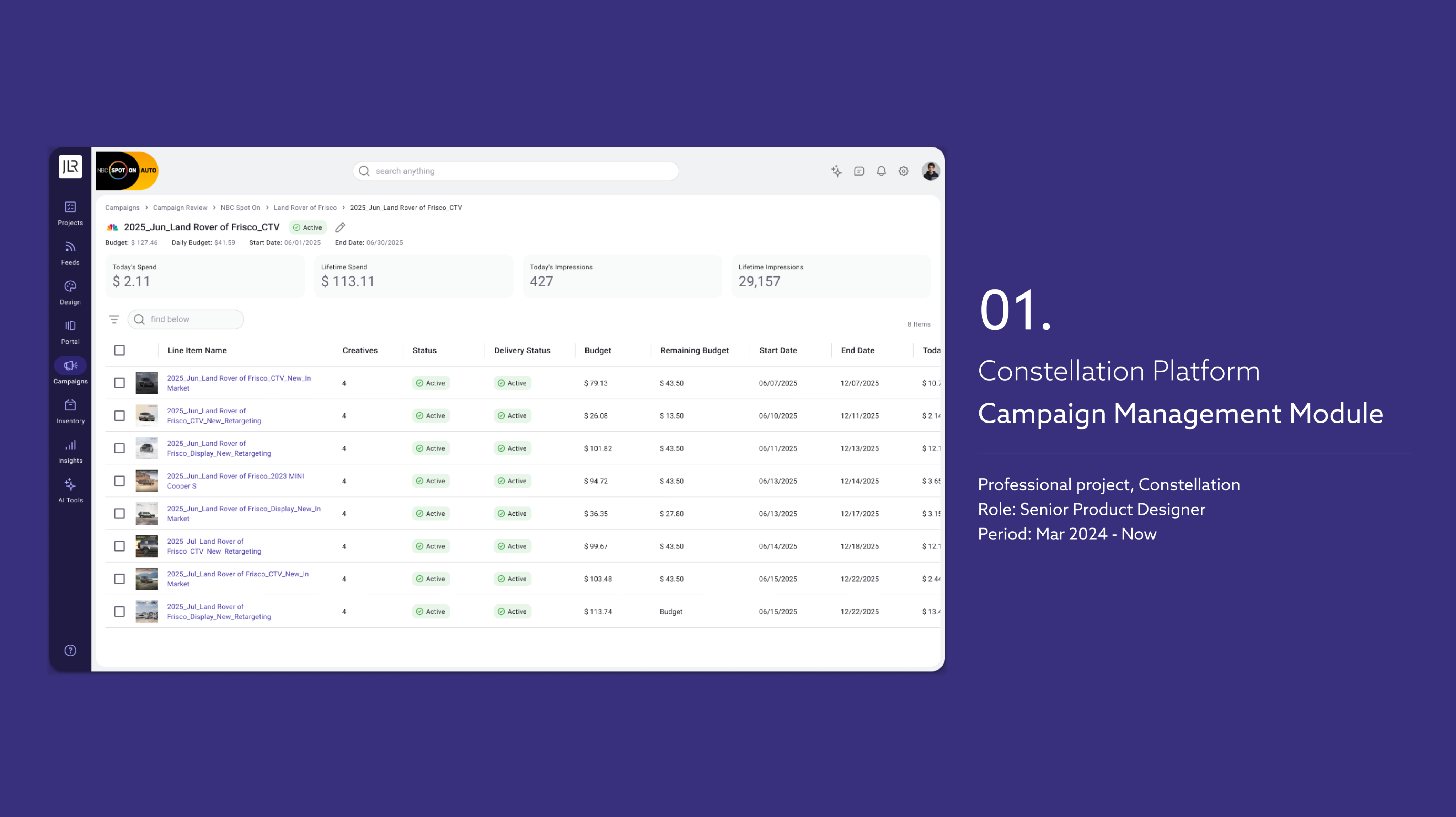Open notifications bell icon
Viewport: 1456px width, 817px height.
coord(880,171)
